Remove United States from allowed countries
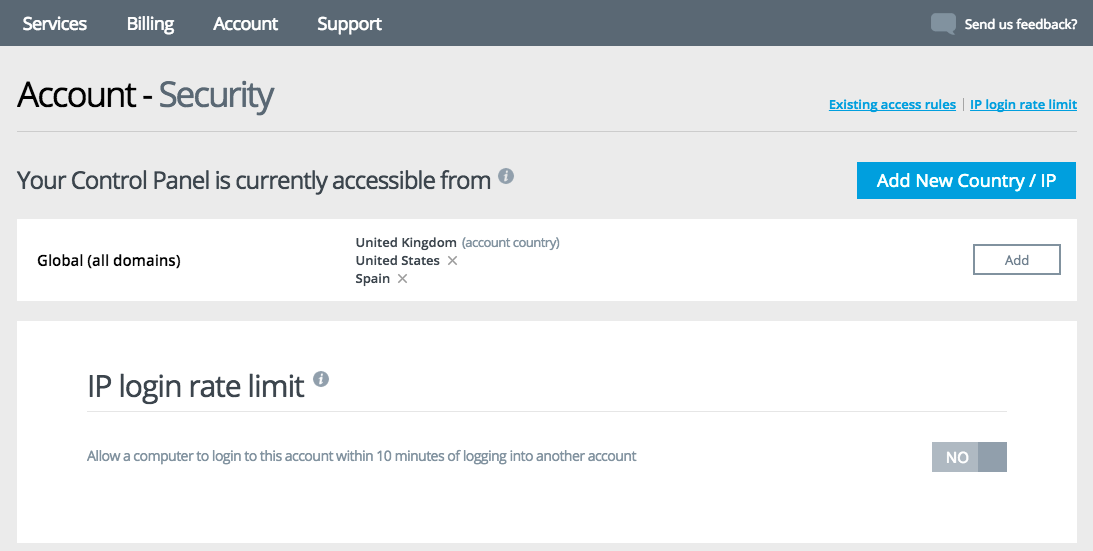The width and height of the screenshot is (1093, 551). tap(452, 260)
